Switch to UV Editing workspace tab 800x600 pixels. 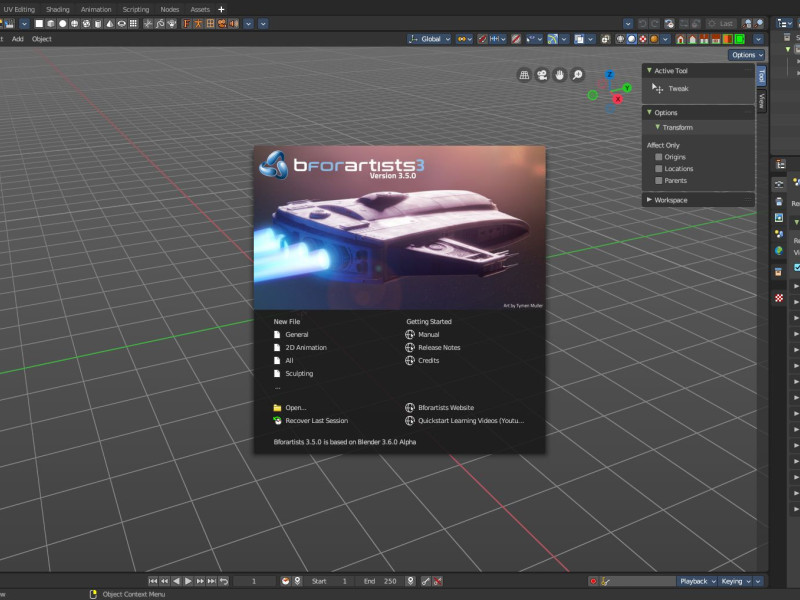point(19,9)
